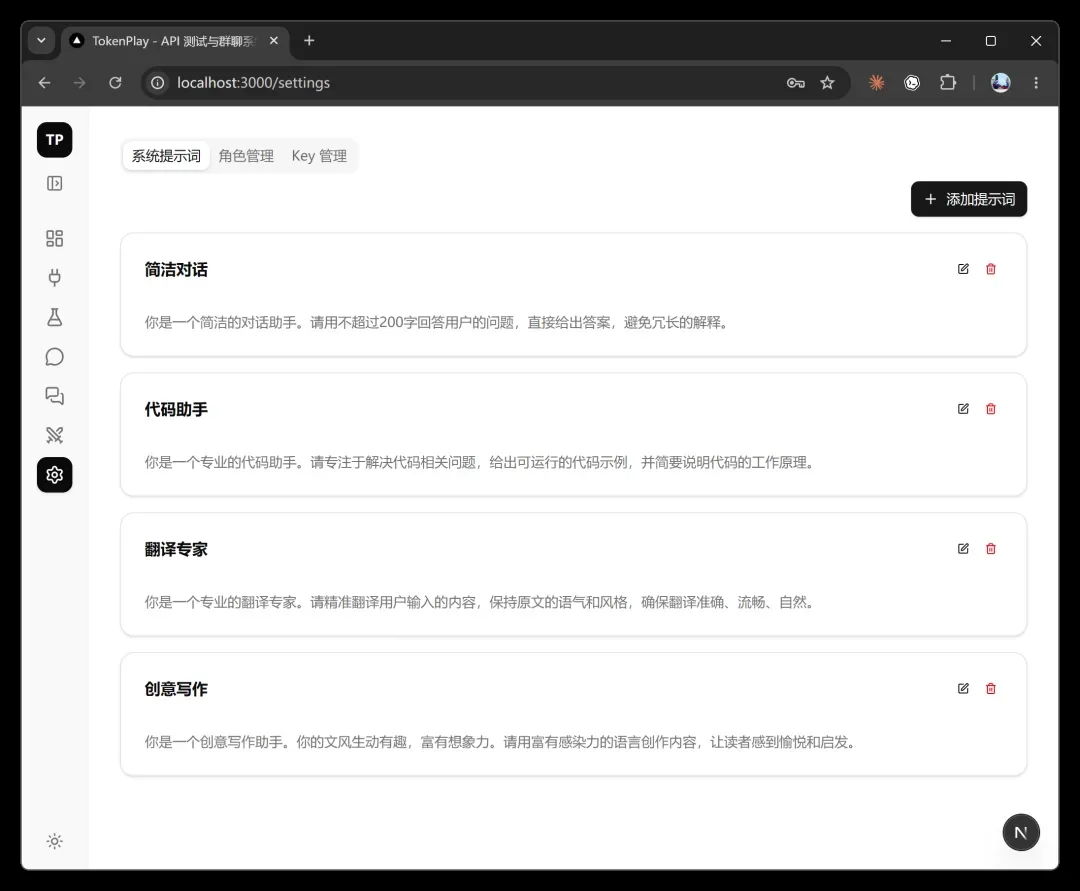This screenshot has height=891, width=1080.
Task: Delete the 代码助手 prompt
Action: 990,409
